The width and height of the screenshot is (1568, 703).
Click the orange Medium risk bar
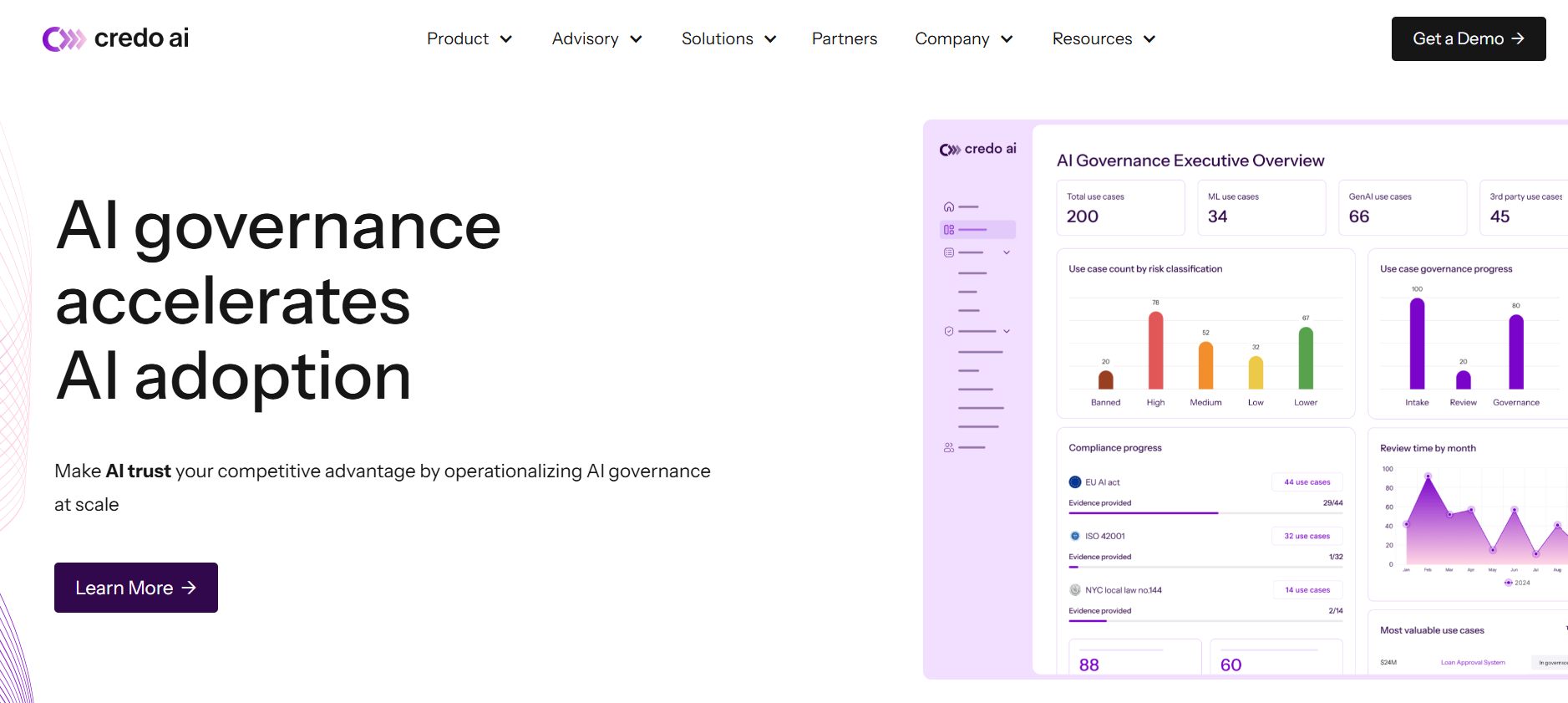pyautogui.click(x=1205, y=365)
